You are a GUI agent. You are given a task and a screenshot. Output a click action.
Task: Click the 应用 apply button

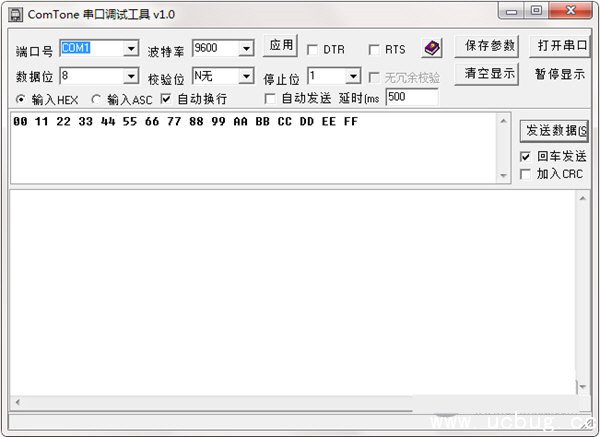(281, 46)
